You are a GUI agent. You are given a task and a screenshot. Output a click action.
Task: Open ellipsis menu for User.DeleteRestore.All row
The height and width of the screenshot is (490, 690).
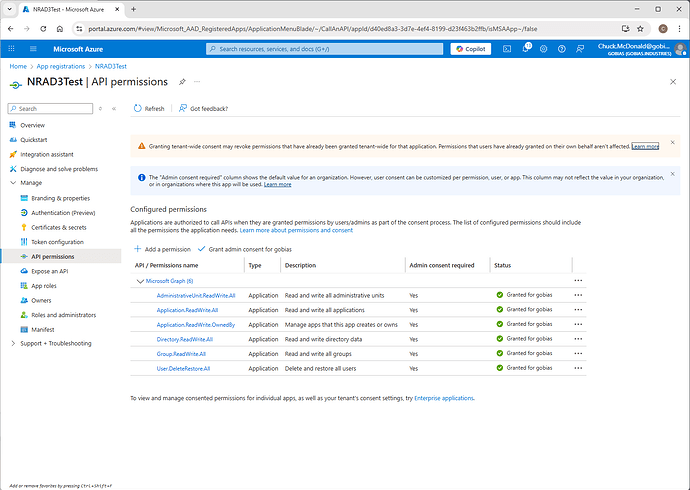click(x=578, y=368)
